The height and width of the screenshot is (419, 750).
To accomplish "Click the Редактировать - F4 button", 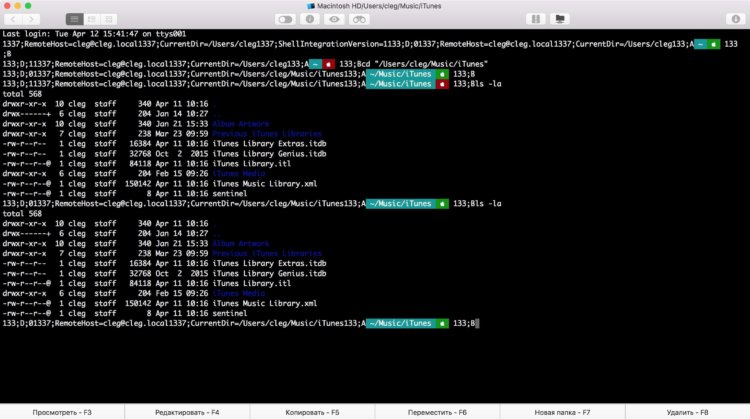I will (x=187, y=412).
